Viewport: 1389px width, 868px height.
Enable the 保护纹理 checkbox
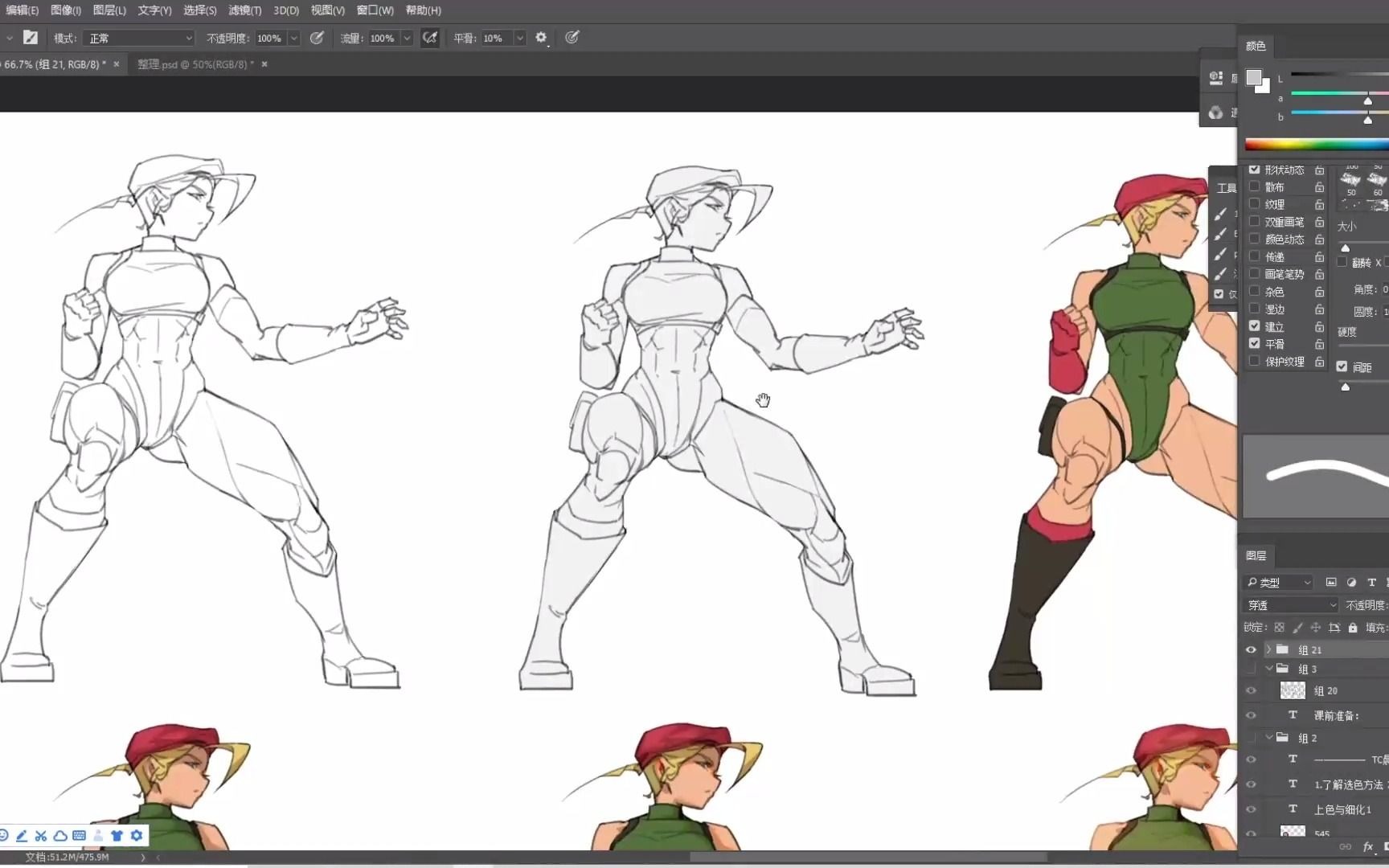tap(1254, 361)
